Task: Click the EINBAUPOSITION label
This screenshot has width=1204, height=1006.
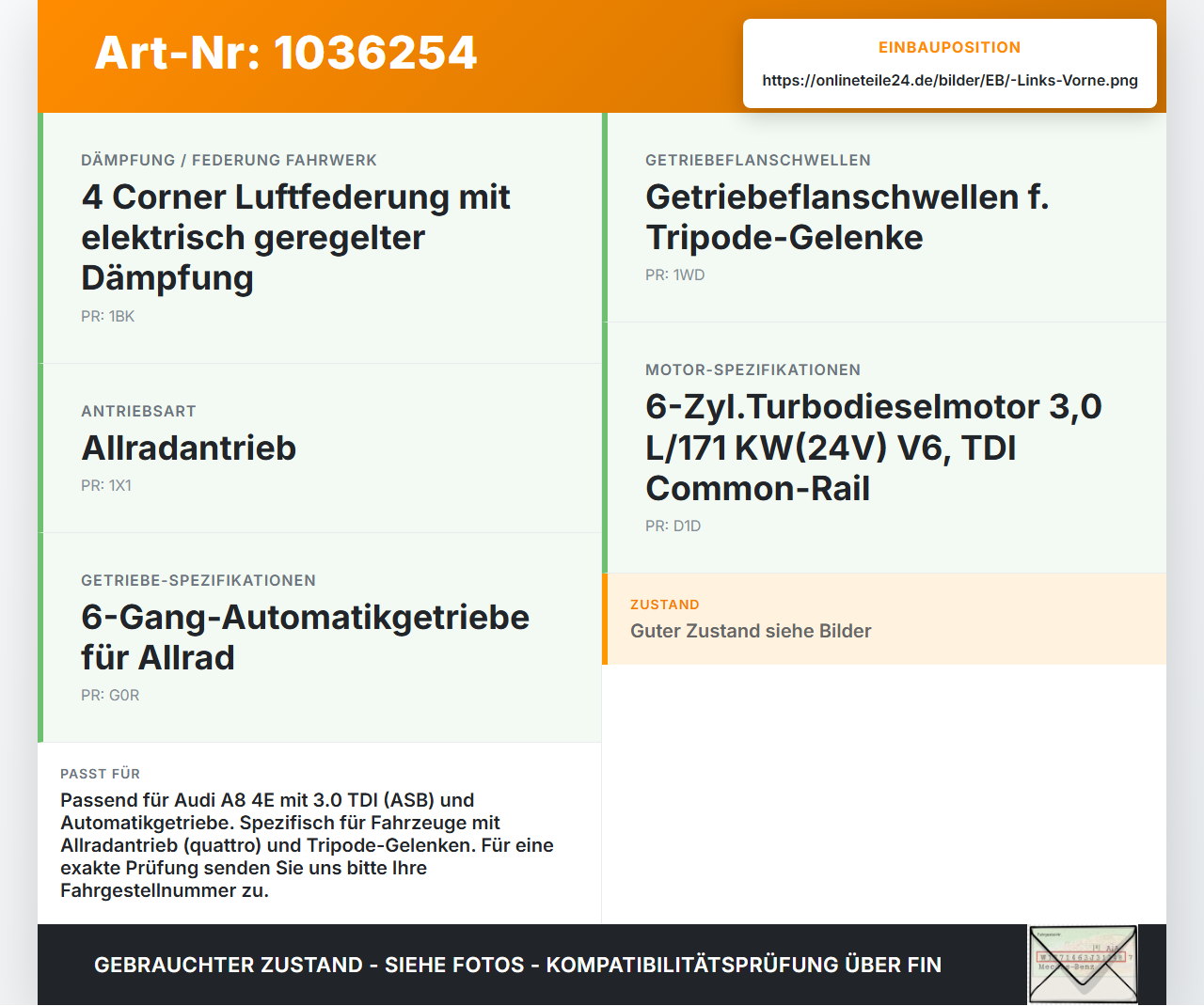Action: (950, 47)
